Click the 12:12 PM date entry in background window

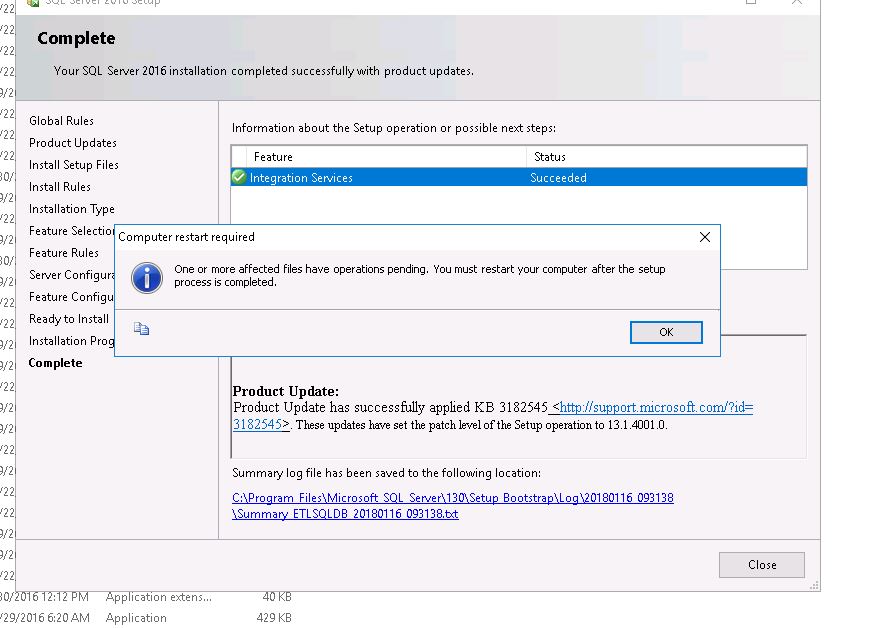coord(44,597)
